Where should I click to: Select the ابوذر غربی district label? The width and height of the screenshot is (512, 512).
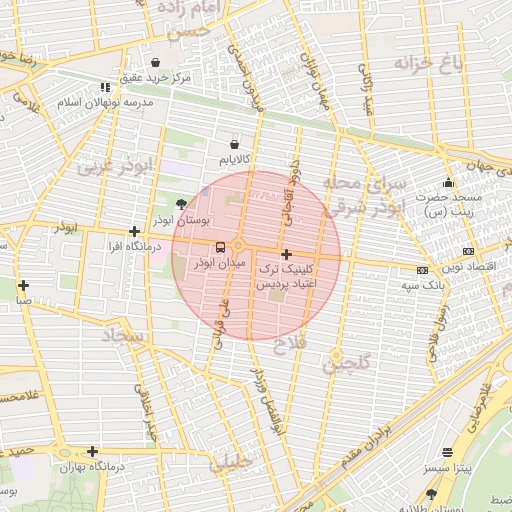point(115,166)
